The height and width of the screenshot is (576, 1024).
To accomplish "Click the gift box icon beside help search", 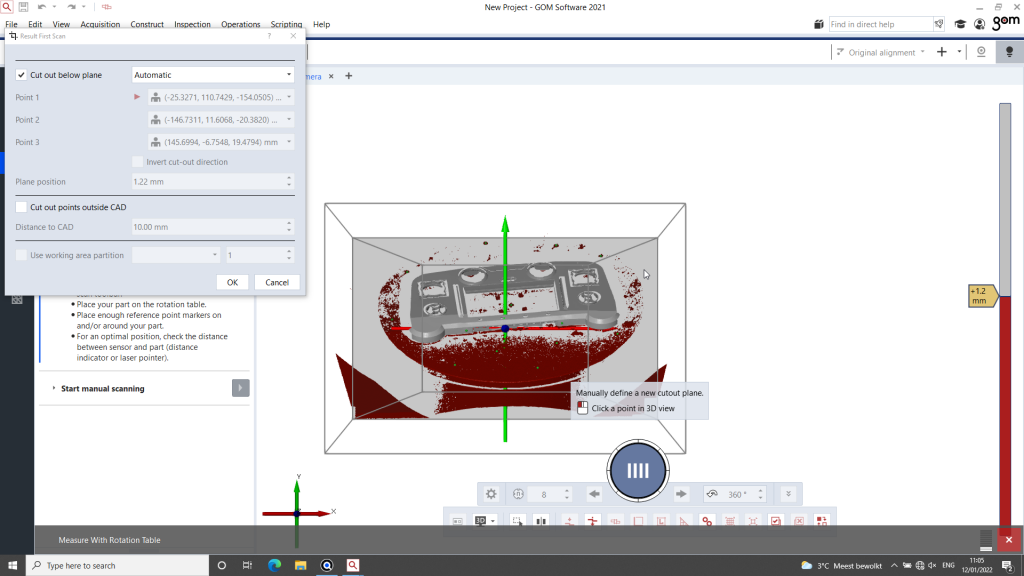I will pos(818,24).
